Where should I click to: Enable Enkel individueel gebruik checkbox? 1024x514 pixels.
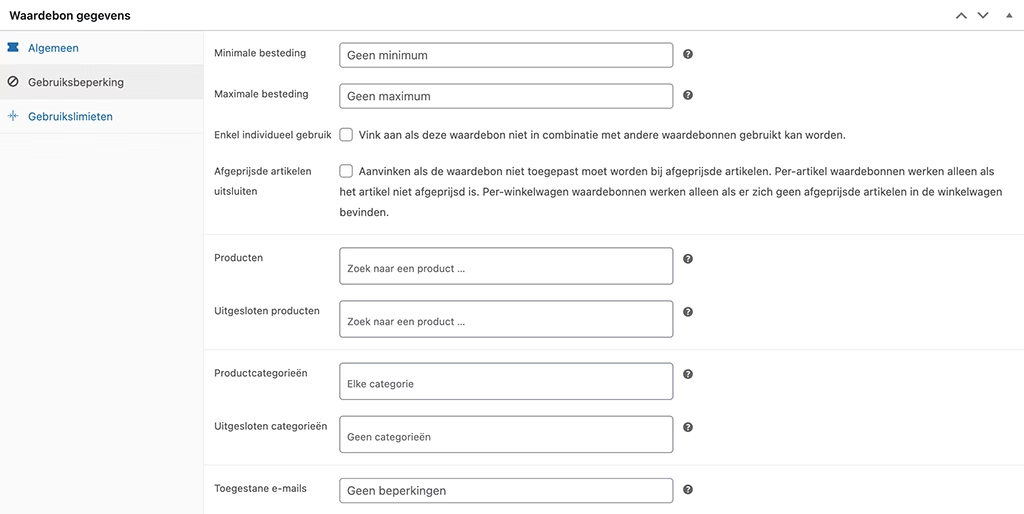(346, 134)
